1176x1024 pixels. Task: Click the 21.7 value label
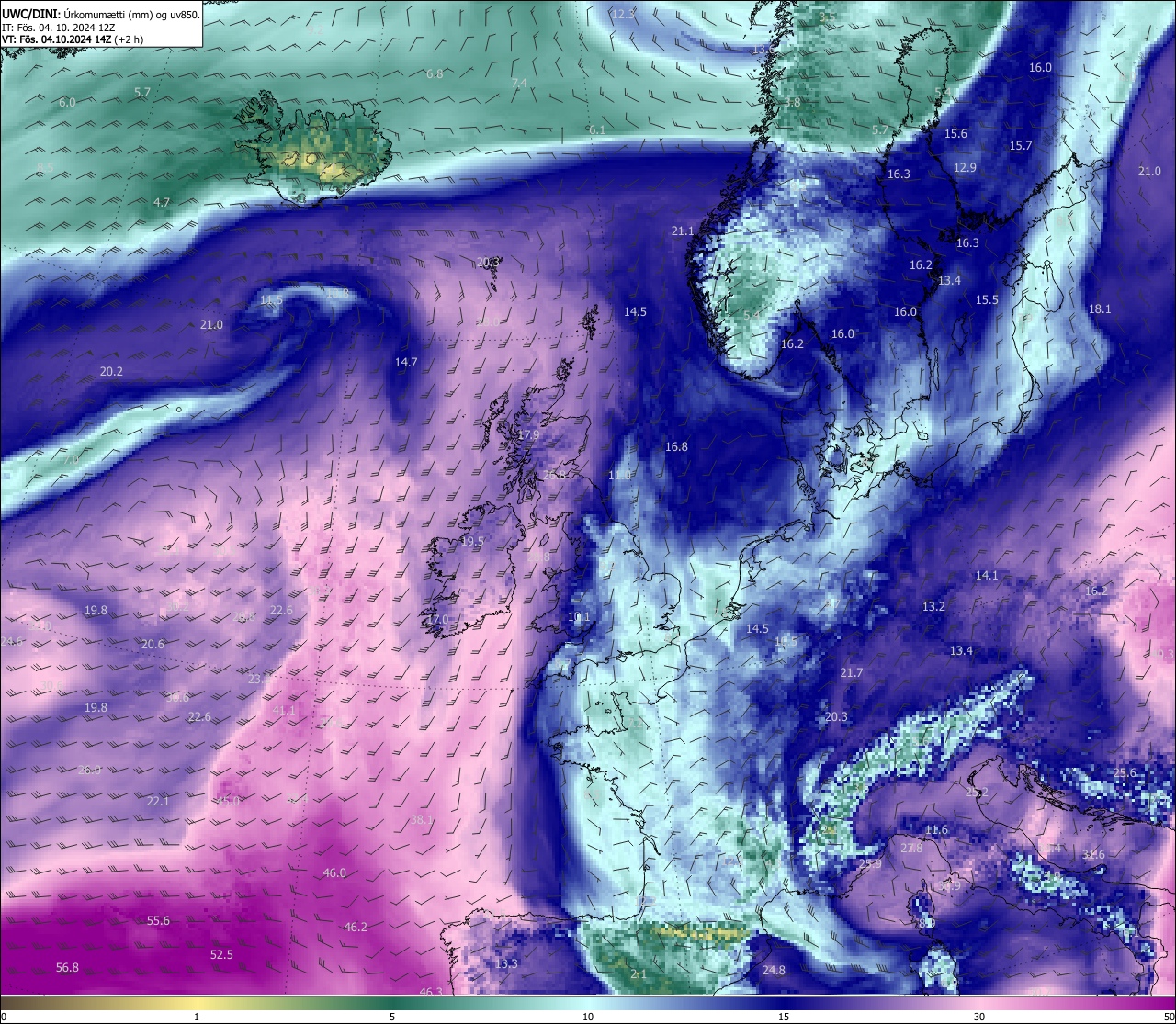852,672
